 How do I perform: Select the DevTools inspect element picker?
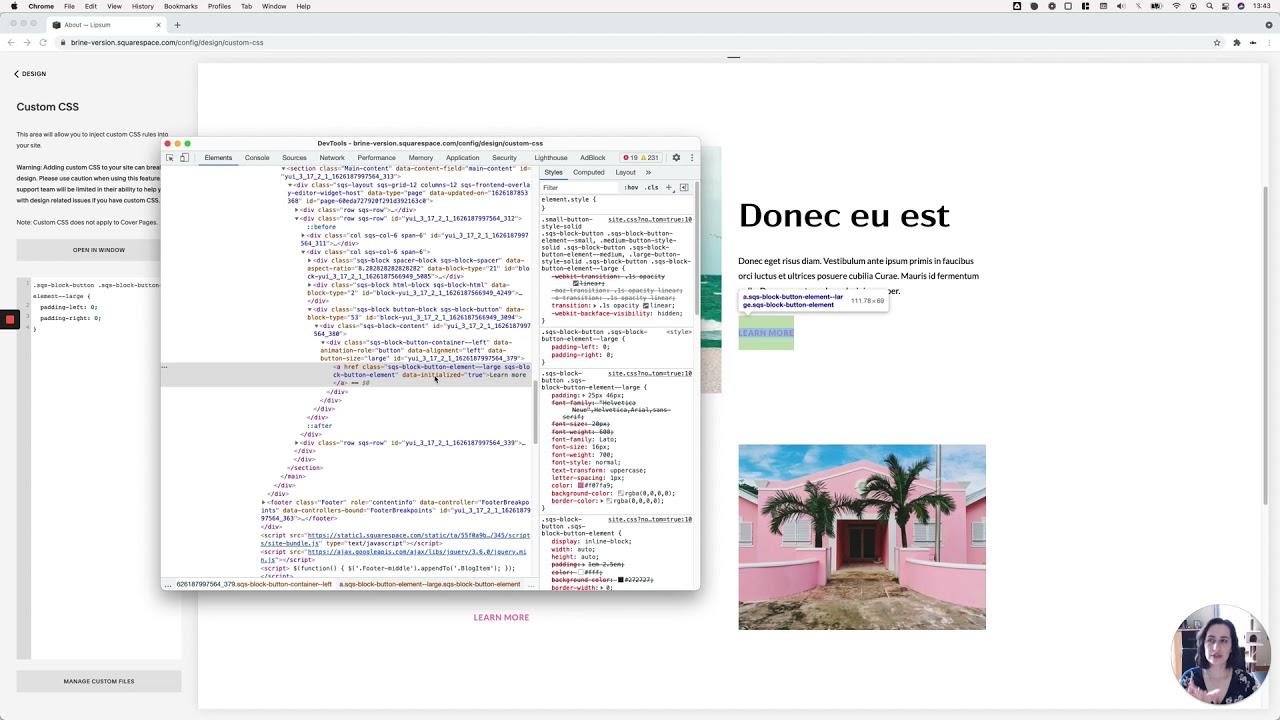click(169, 158)
